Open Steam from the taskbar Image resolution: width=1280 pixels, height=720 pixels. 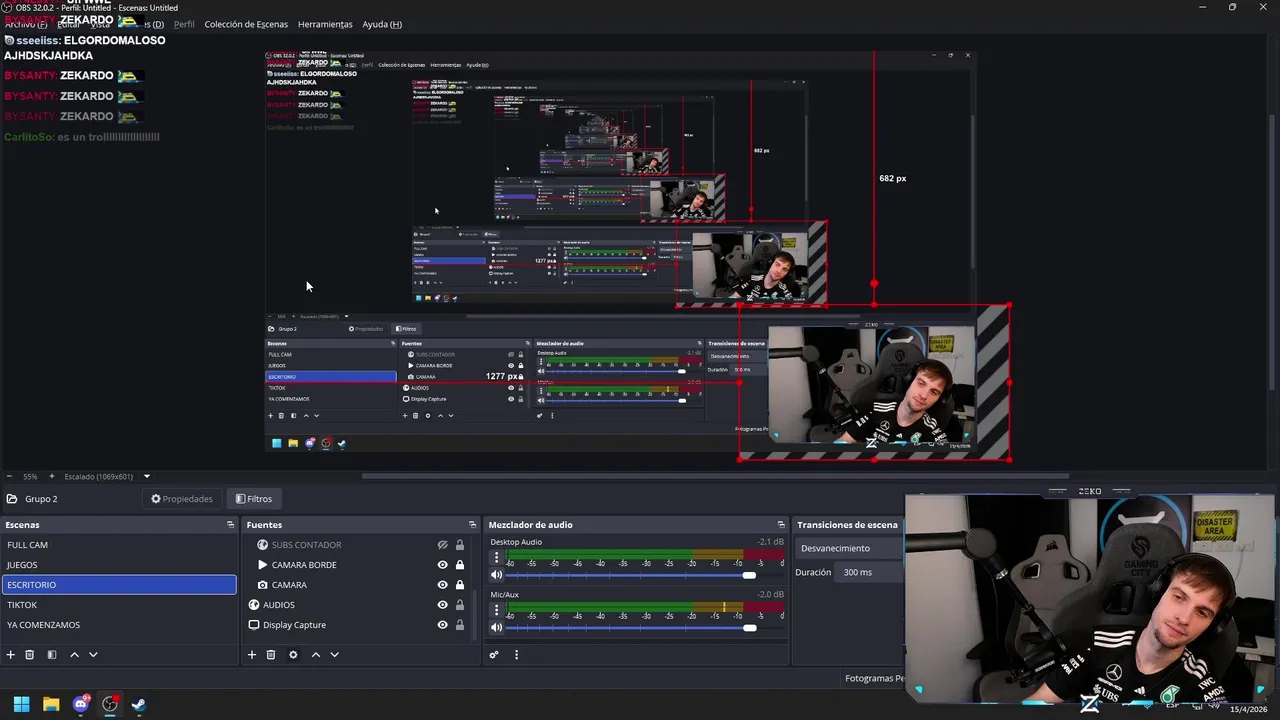click(x=139, y=704)
